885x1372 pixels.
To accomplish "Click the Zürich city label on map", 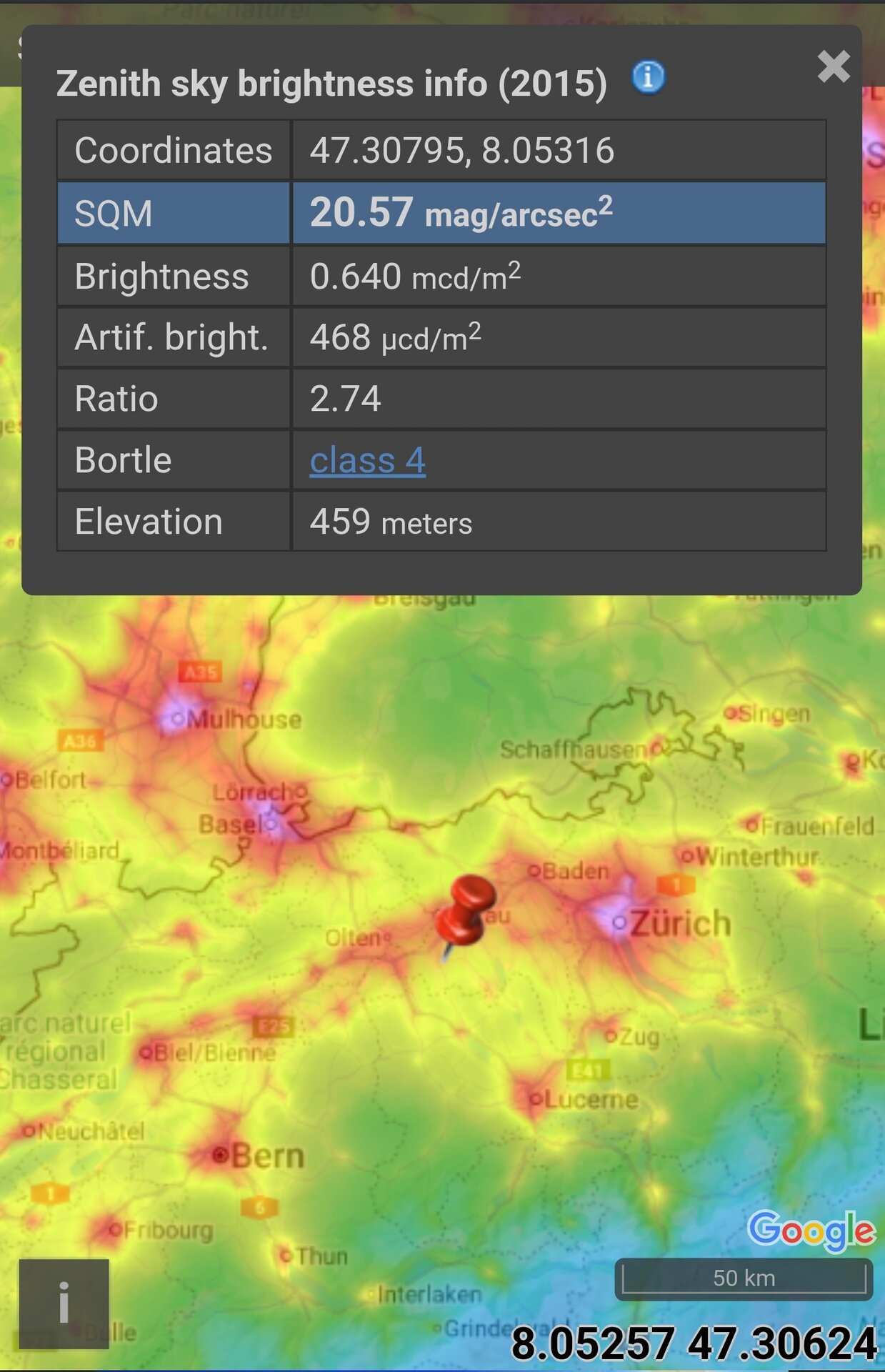I will coord(681,924).
